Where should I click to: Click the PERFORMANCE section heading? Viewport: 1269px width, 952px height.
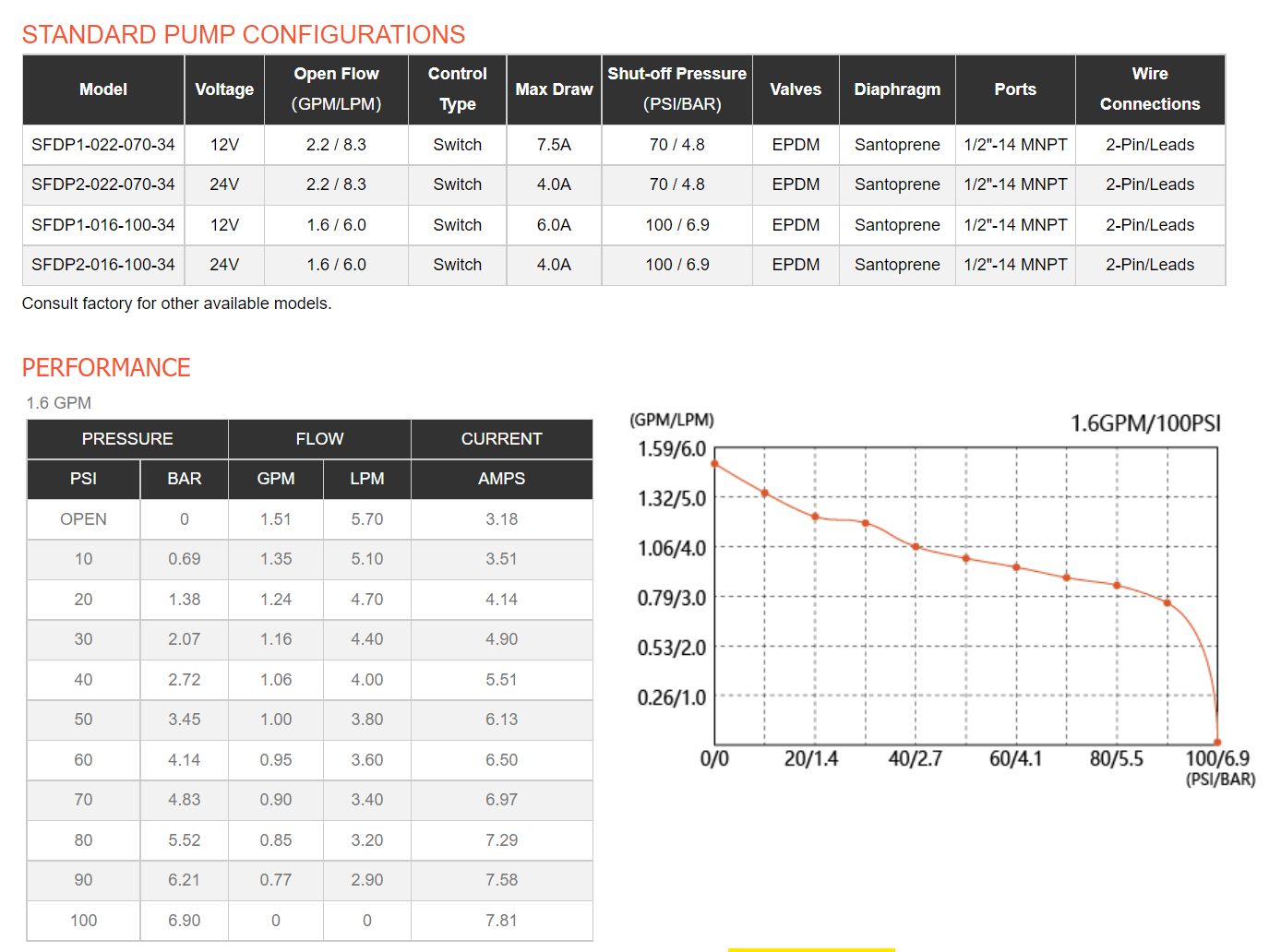(106, 367)
